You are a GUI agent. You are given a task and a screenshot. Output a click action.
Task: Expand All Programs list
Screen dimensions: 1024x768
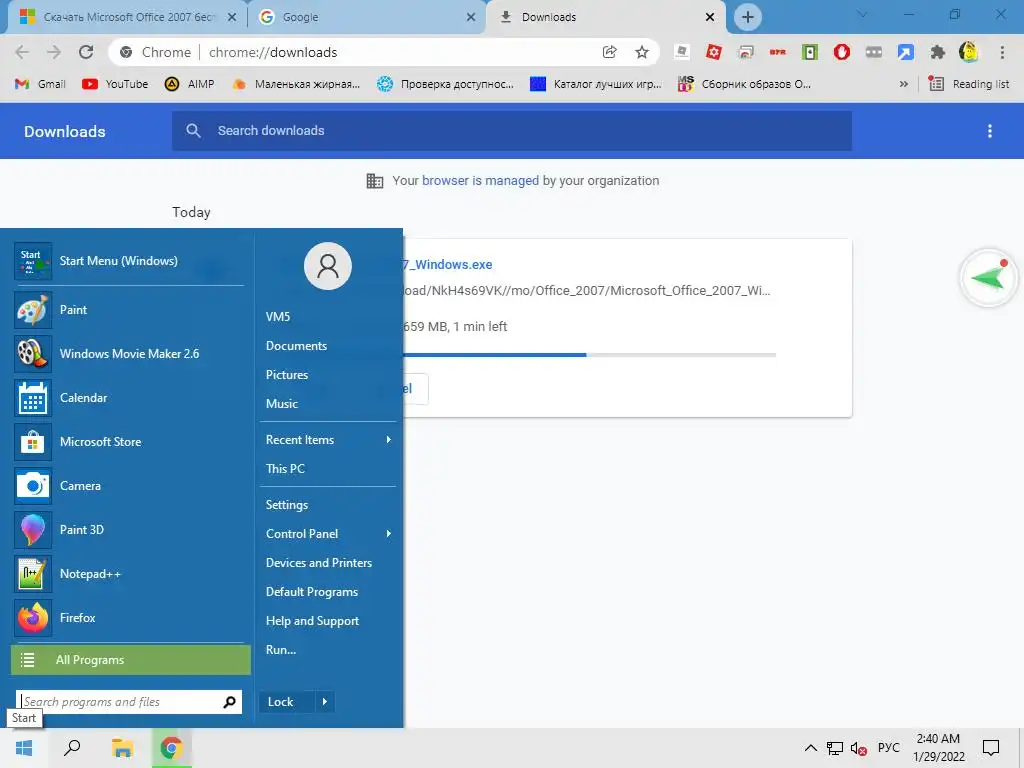click(131, 660)
